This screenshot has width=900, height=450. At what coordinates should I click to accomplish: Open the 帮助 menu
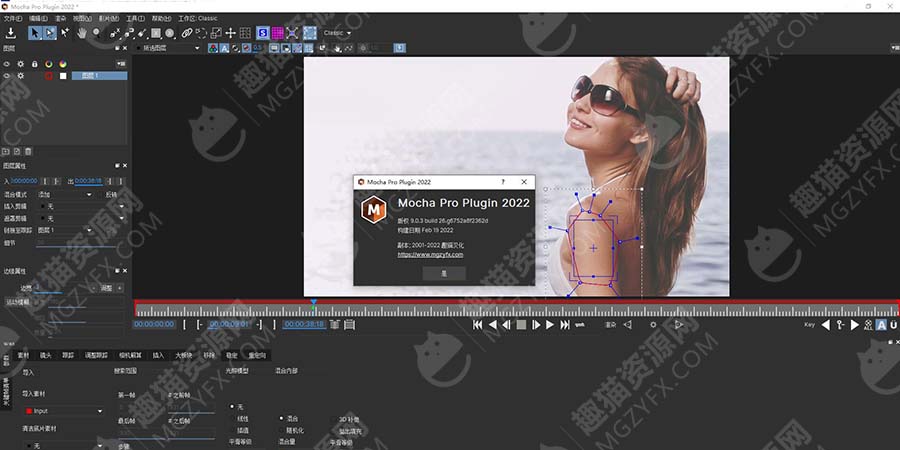click(x=161, y=18)
